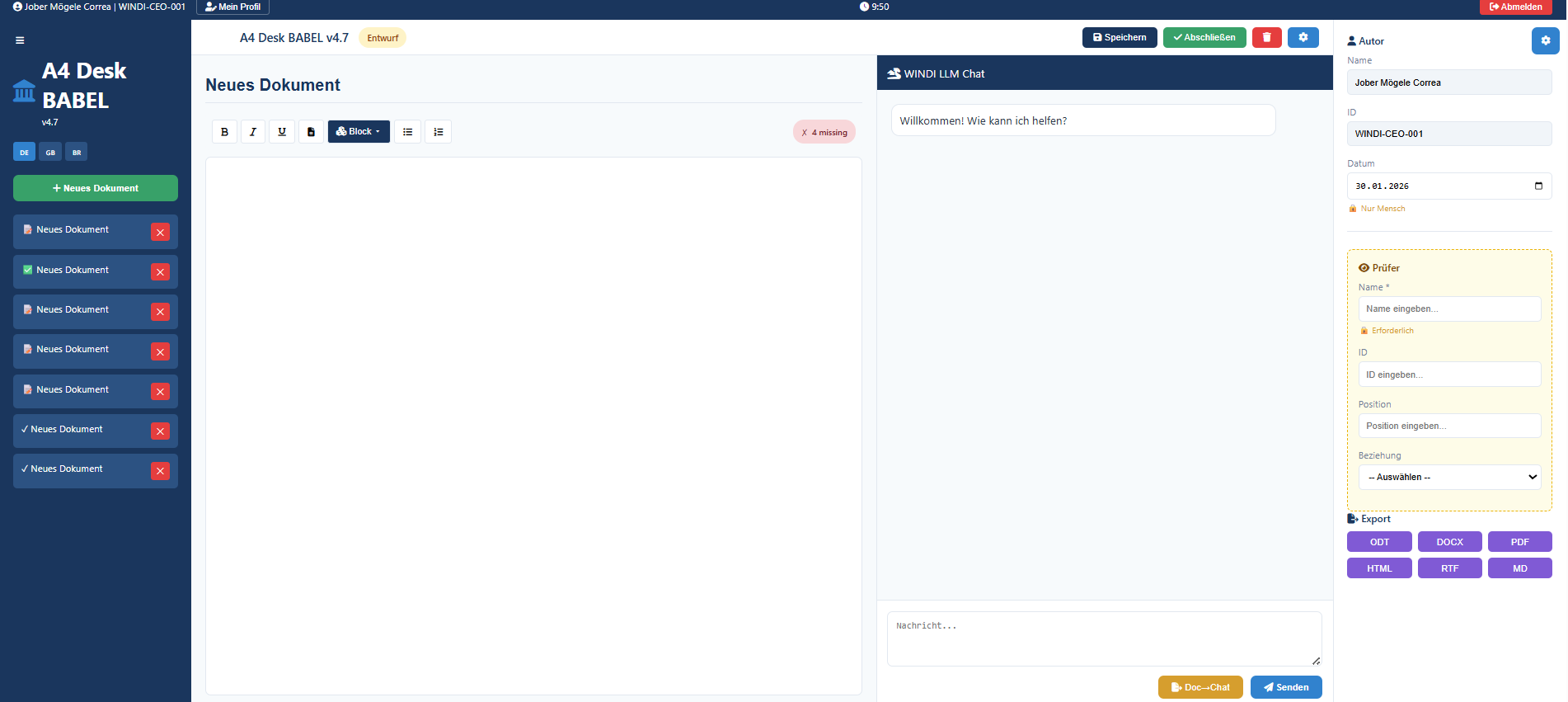This screenshot has height=702, width=1568.
Task: Click the Autor ID field WINDI-CEO-001
Action: (1449, 134)
